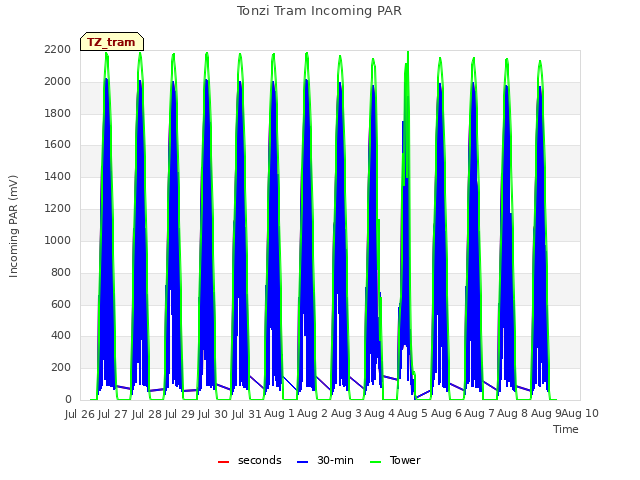
Task: Select the 30-min legend label
Action: pyautogui.click(x=335, y=460)
